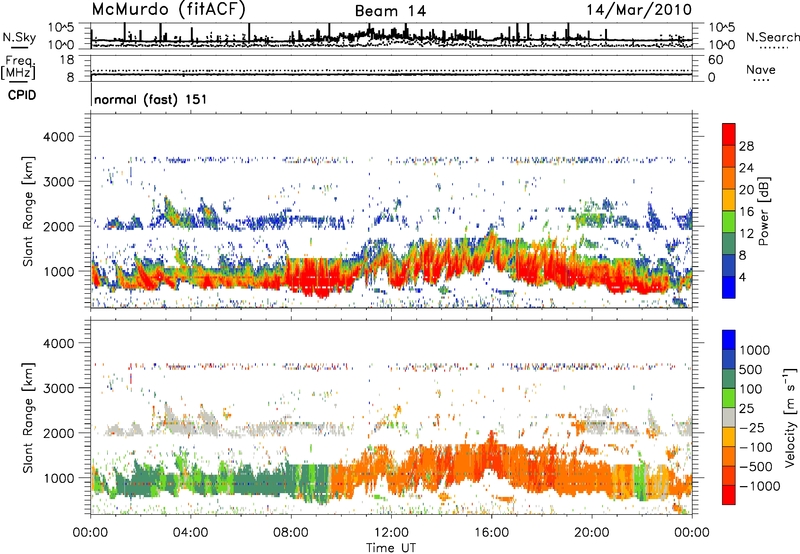Click the "-1000" label on Velocity scale
Viewport: 800px width, 554px height.
click(761, 486)
